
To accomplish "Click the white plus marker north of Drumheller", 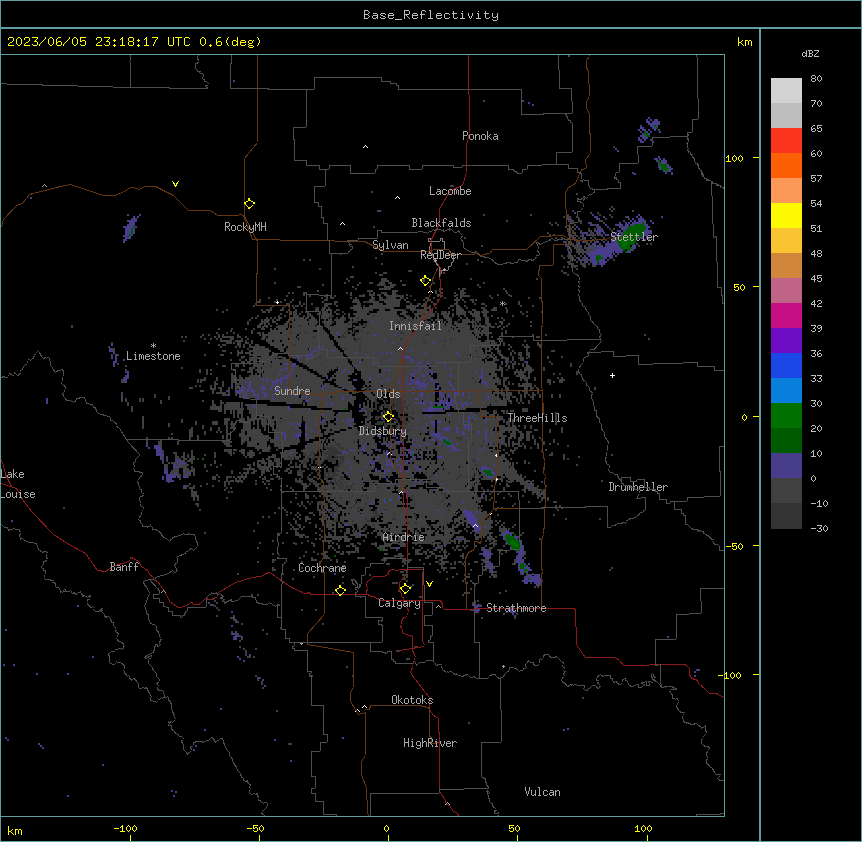I will (612, 375).
